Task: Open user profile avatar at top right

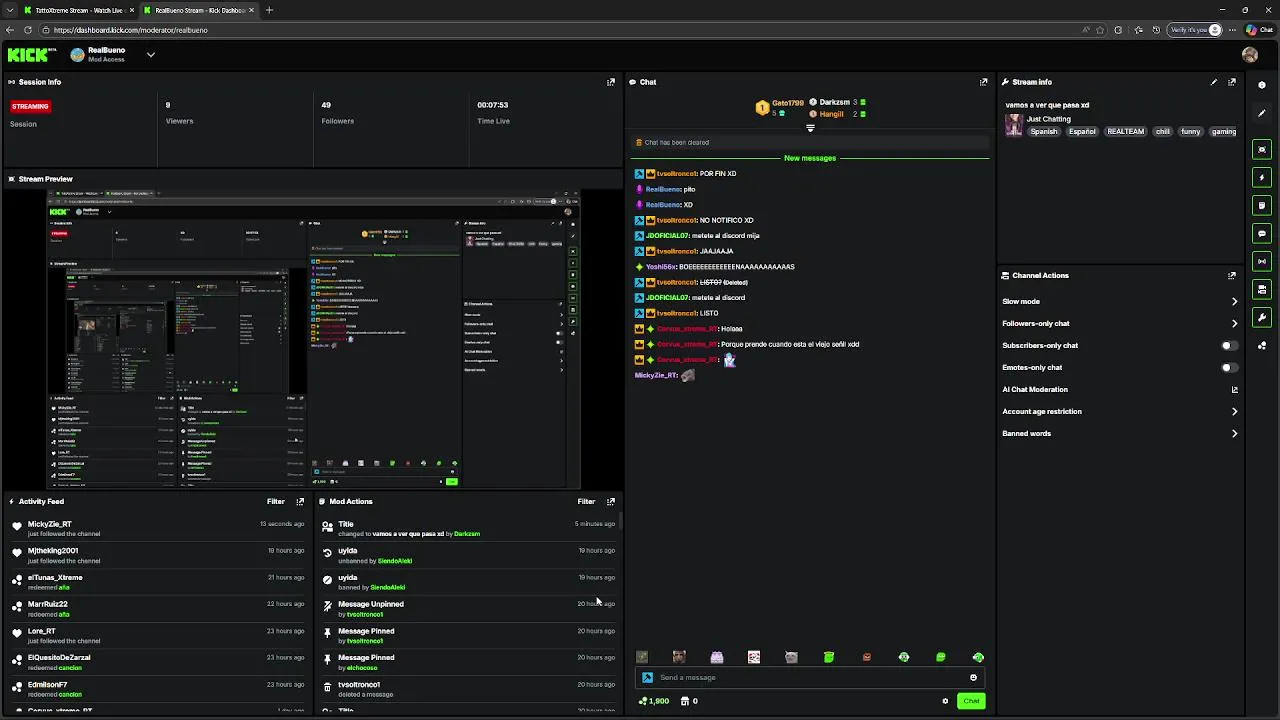Action: pyautogui.click(x=1250, y=55)
